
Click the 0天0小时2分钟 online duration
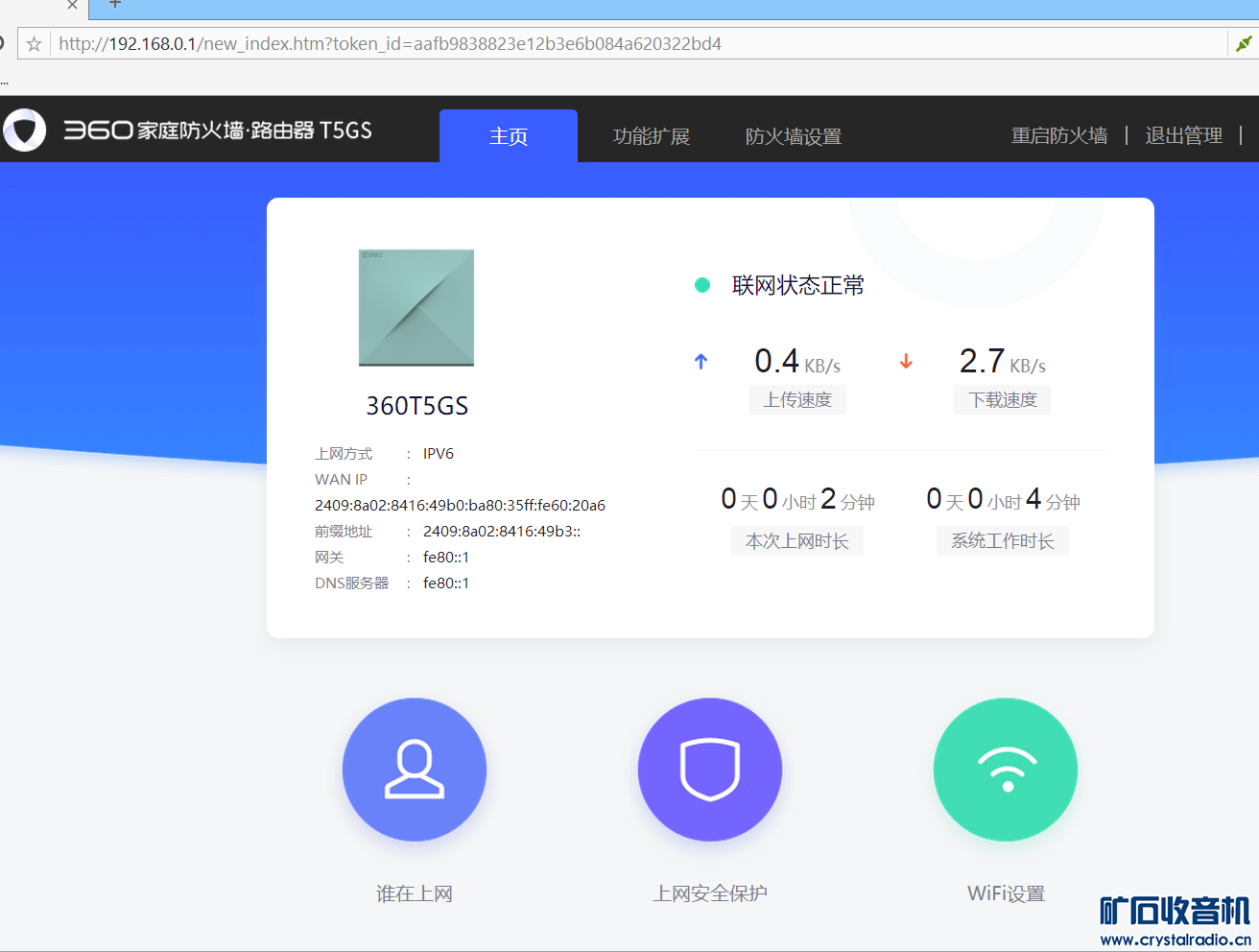[797, 499]
